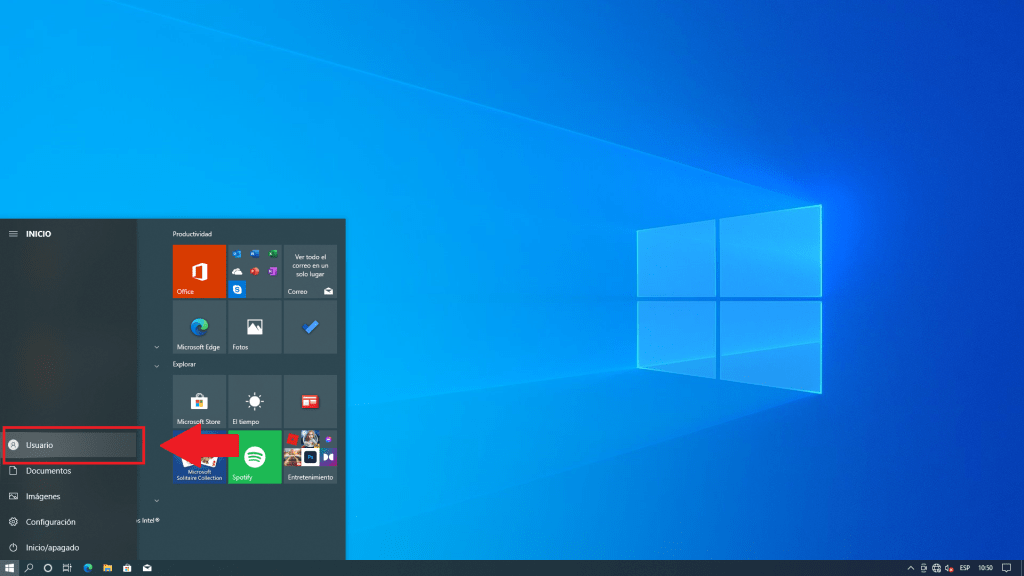1024x576 pixels.
Task: Collapse the chevron left of Explorar
Action: pos(157,366)
